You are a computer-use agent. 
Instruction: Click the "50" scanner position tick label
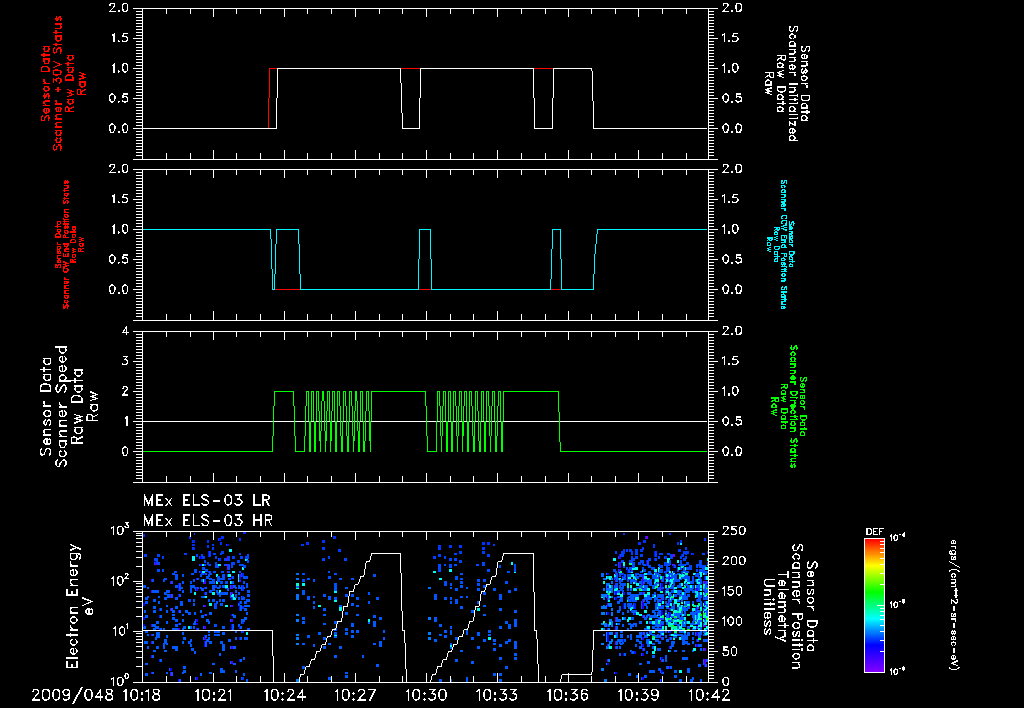(x=729, y=651)
